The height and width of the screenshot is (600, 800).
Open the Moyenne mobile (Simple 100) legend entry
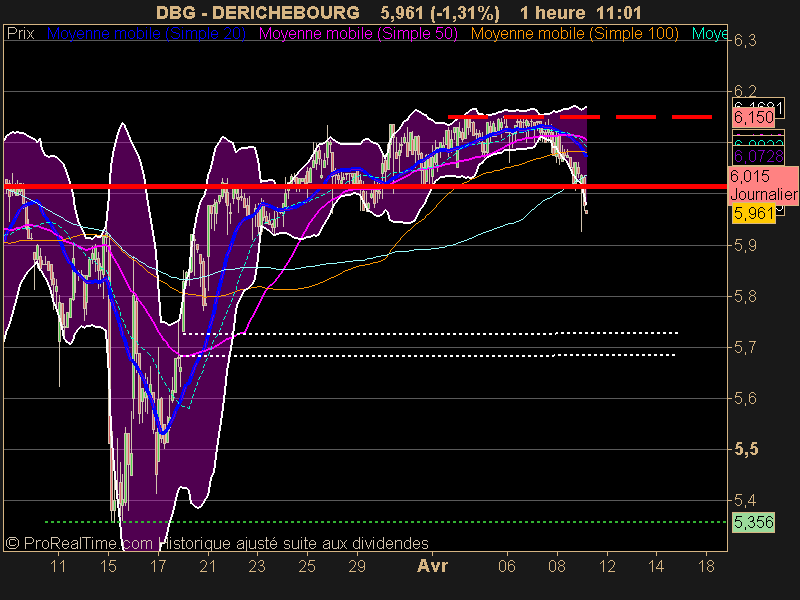point(575,34)
